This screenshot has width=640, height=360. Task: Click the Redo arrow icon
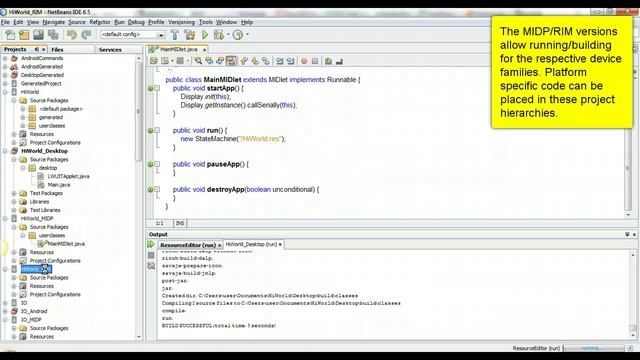(86, 35)
